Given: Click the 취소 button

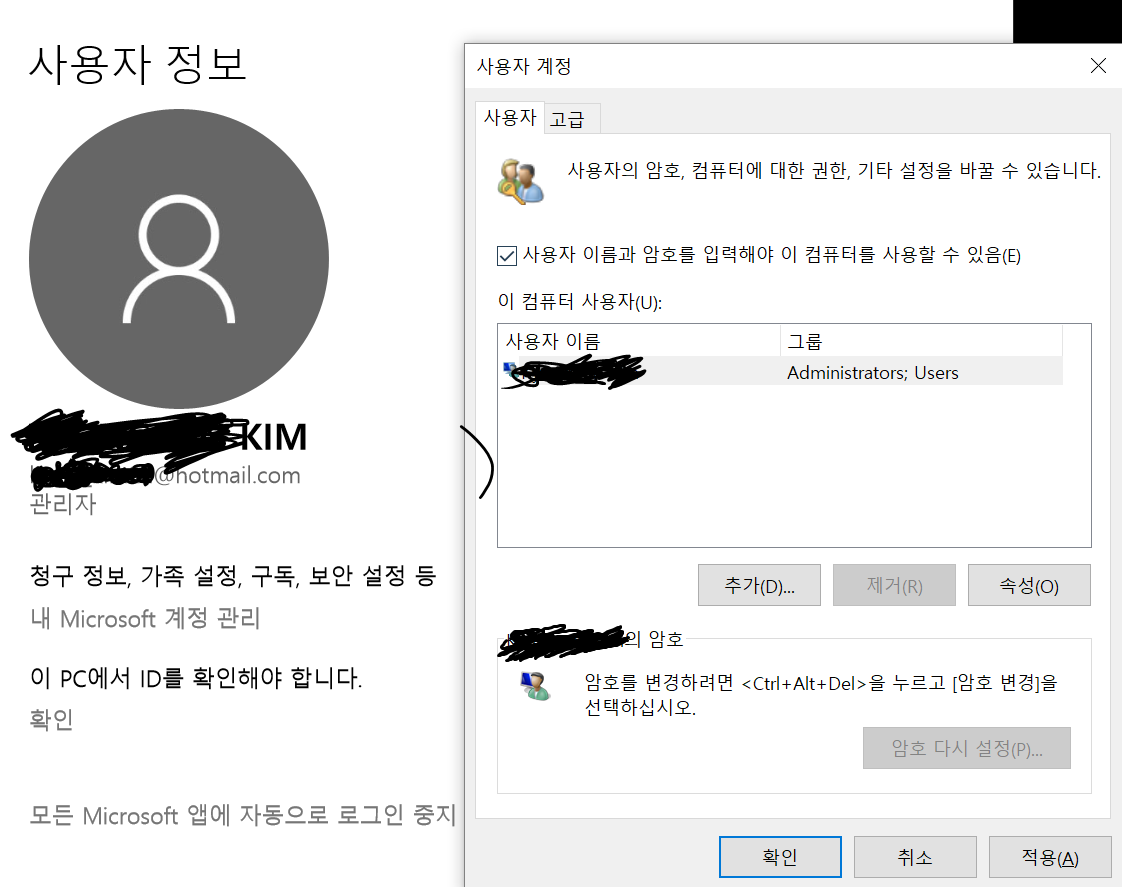Looking at the screenshot, I should (x=915, y=857).
